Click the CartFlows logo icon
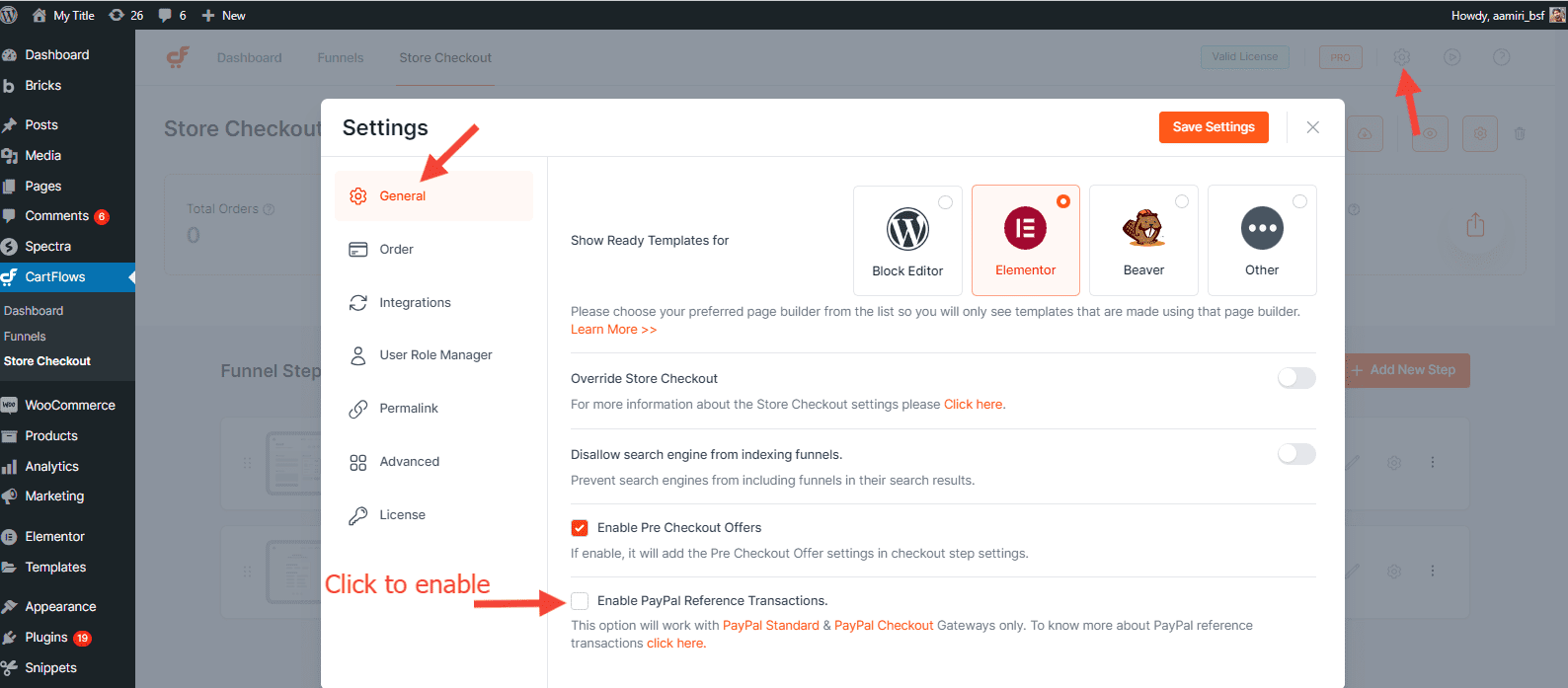 pyautogui.click(x=178, y=57)
